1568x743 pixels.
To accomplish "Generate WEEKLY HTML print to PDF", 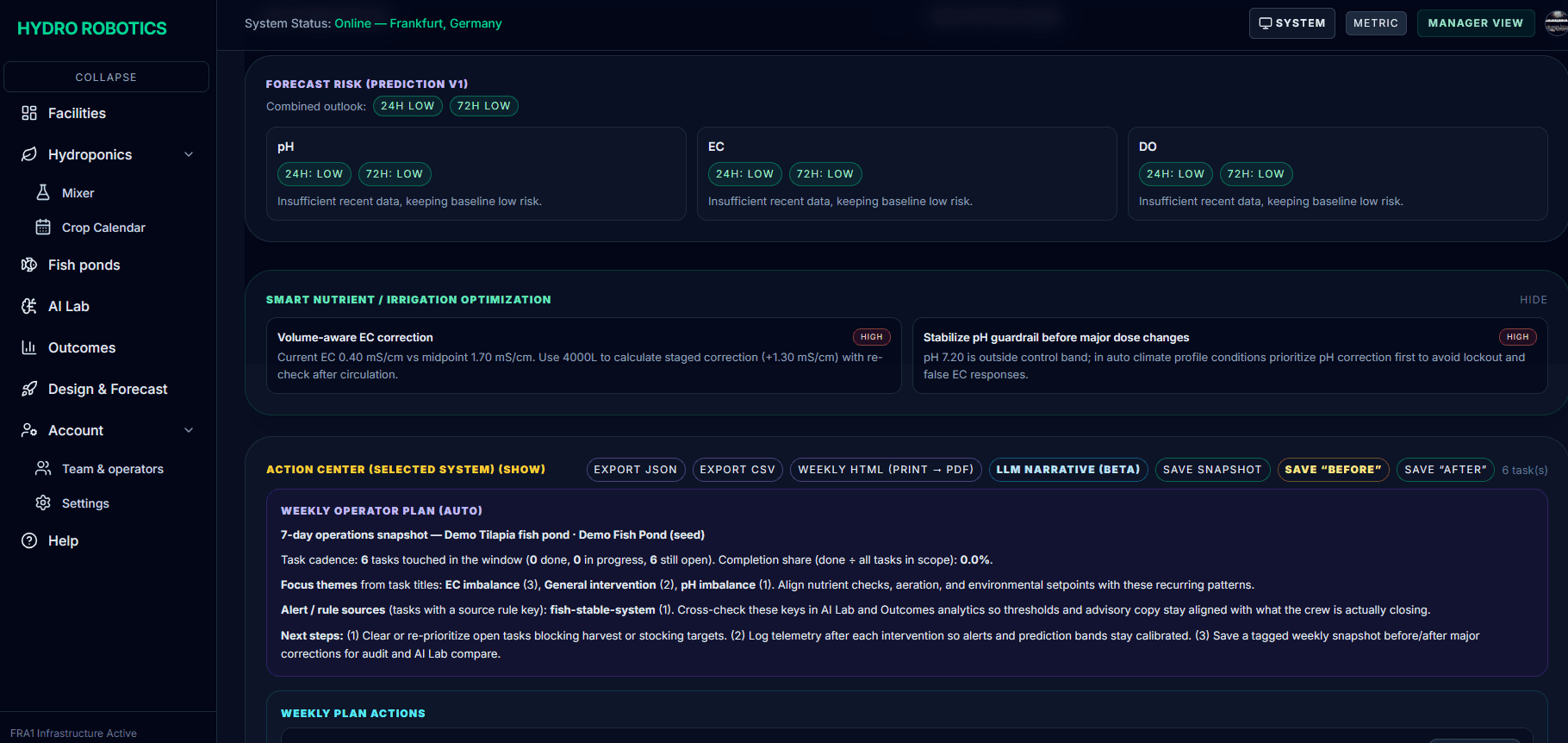I will (x=886, y=470).
